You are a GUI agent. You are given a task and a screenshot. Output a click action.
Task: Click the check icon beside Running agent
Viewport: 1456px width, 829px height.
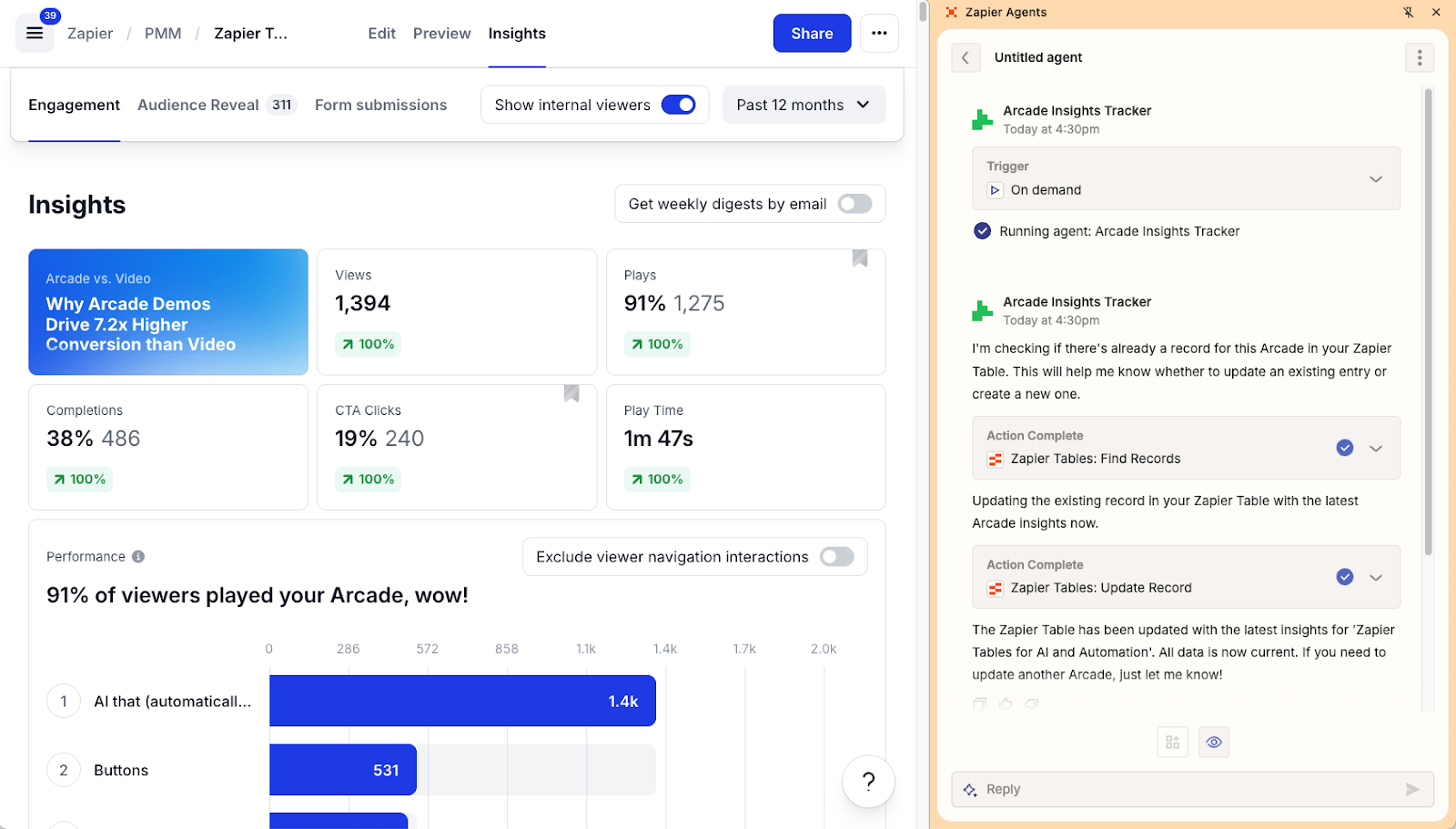(x=982, y=231)
